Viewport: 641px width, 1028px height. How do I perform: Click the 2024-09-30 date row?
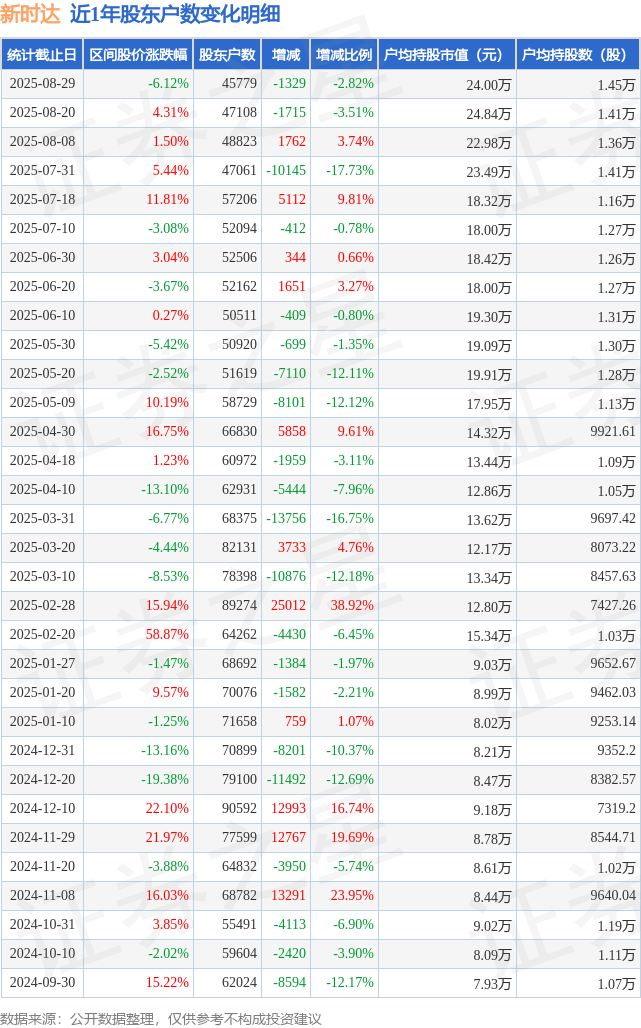tap(320, 983)
